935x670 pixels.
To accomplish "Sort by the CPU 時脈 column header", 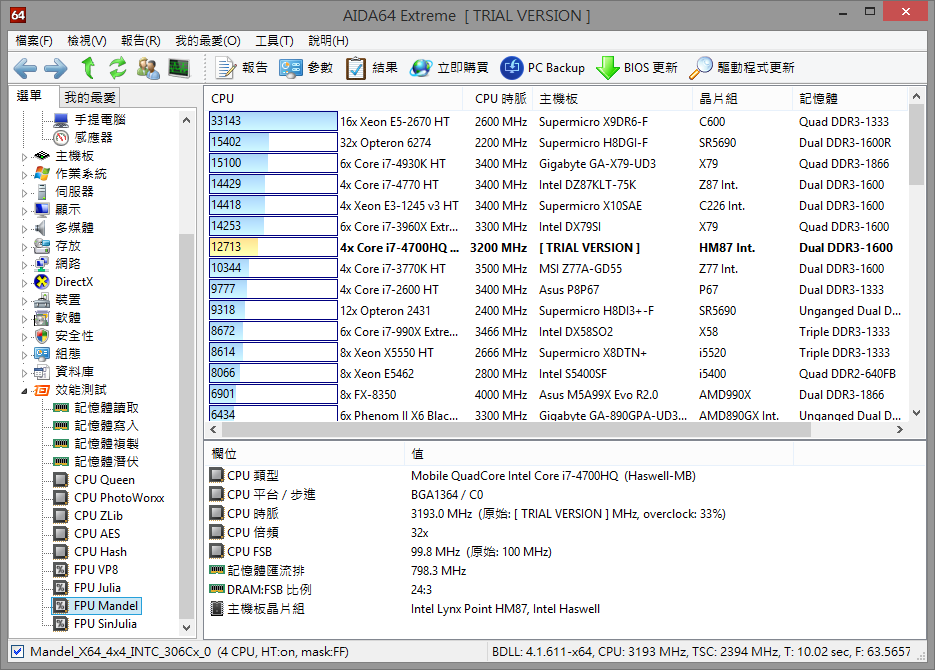I will coord(500,99).
